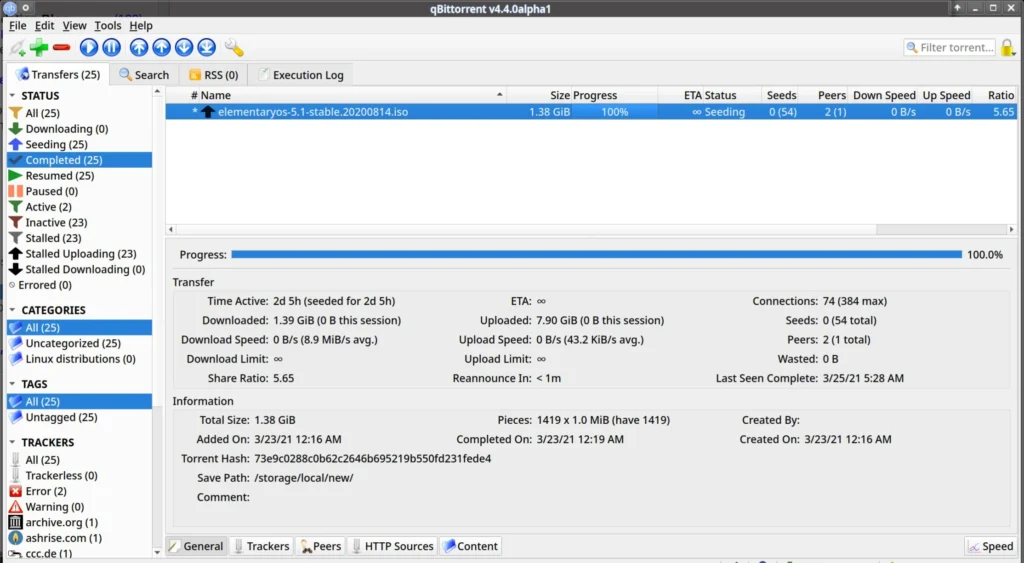Click the Pause torrent toolbar icon
Viewport: 1024px width, 563px height.
pyautogui.click(x=112, y=47)
